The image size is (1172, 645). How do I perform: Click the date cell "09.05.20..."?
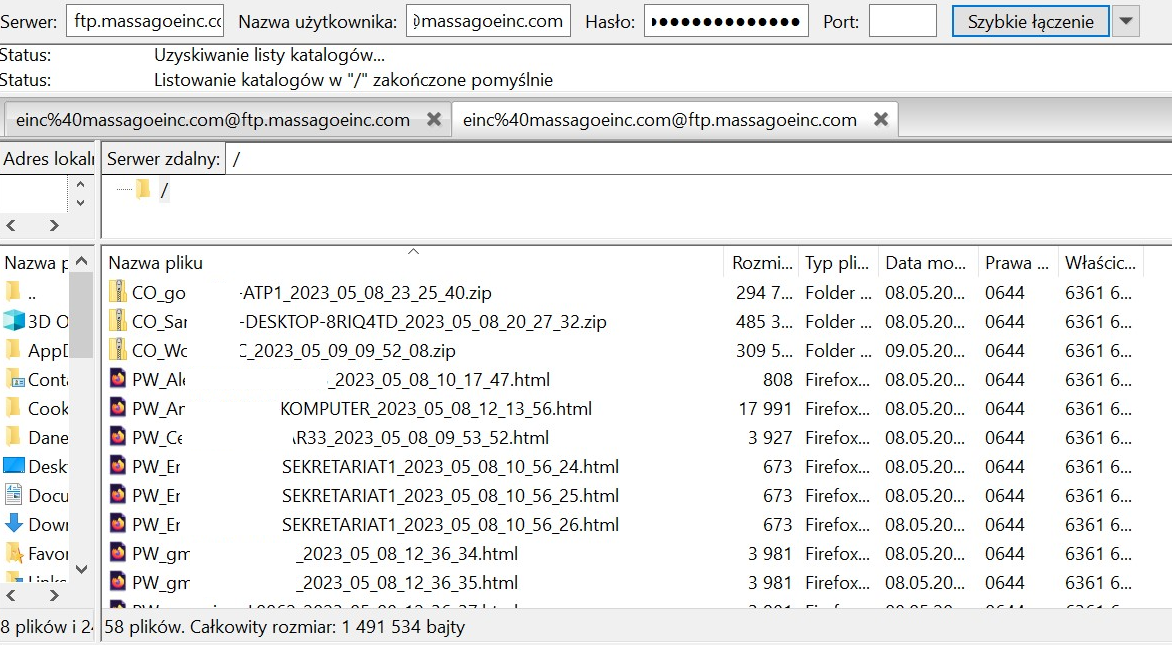(925, 351)
